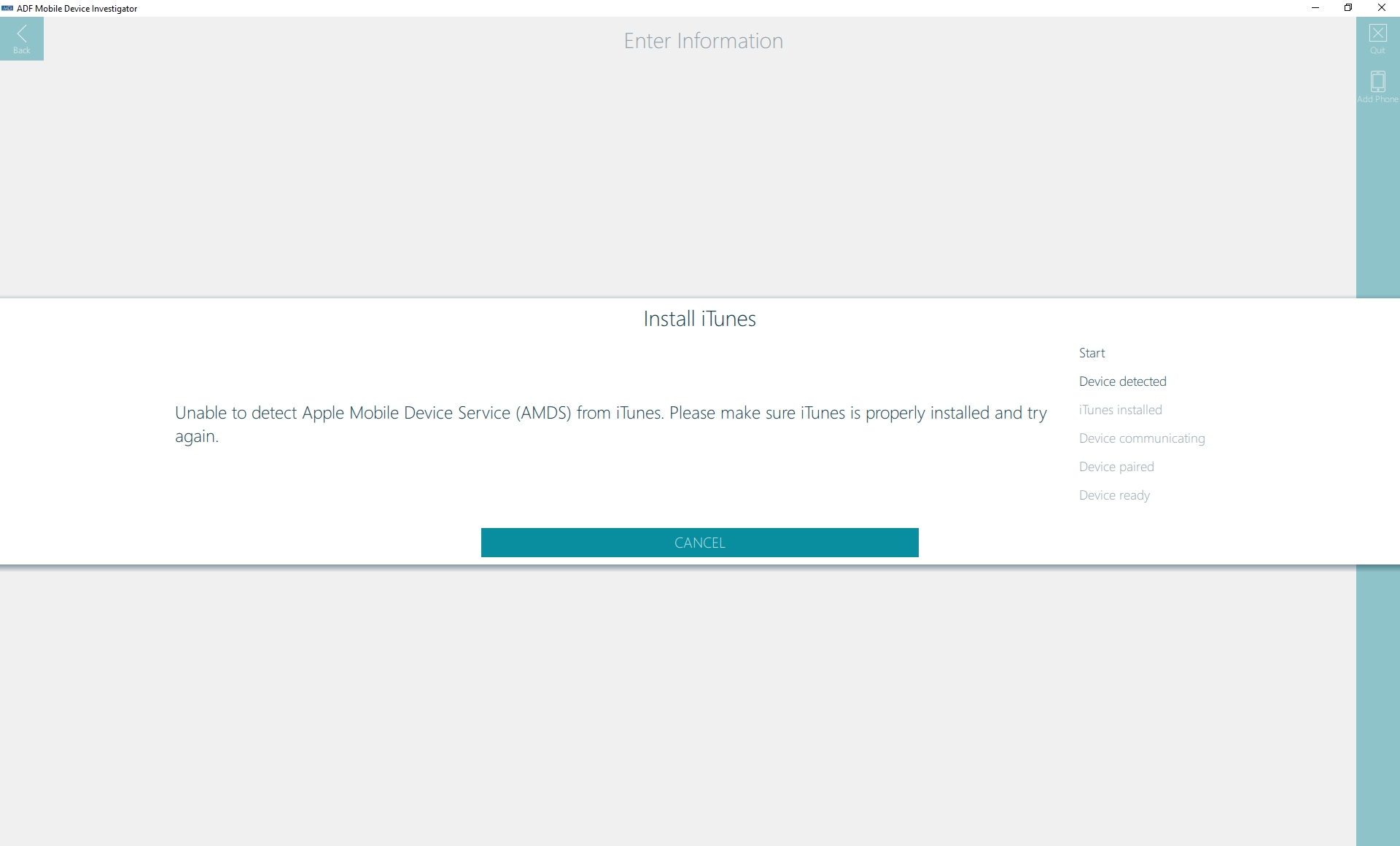Click the Device ready step
1400x846 pixels.
pos(1113,495)
